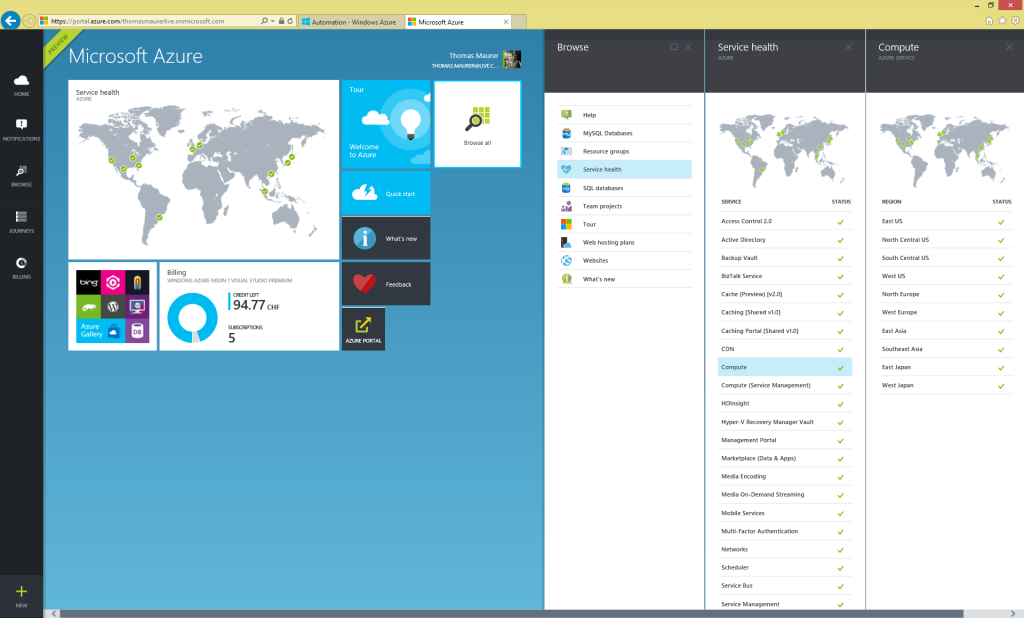The height and width of the screenshot is (618, 1024).
Task: Select the highlighted Compute service row
Action: point(785,367)
